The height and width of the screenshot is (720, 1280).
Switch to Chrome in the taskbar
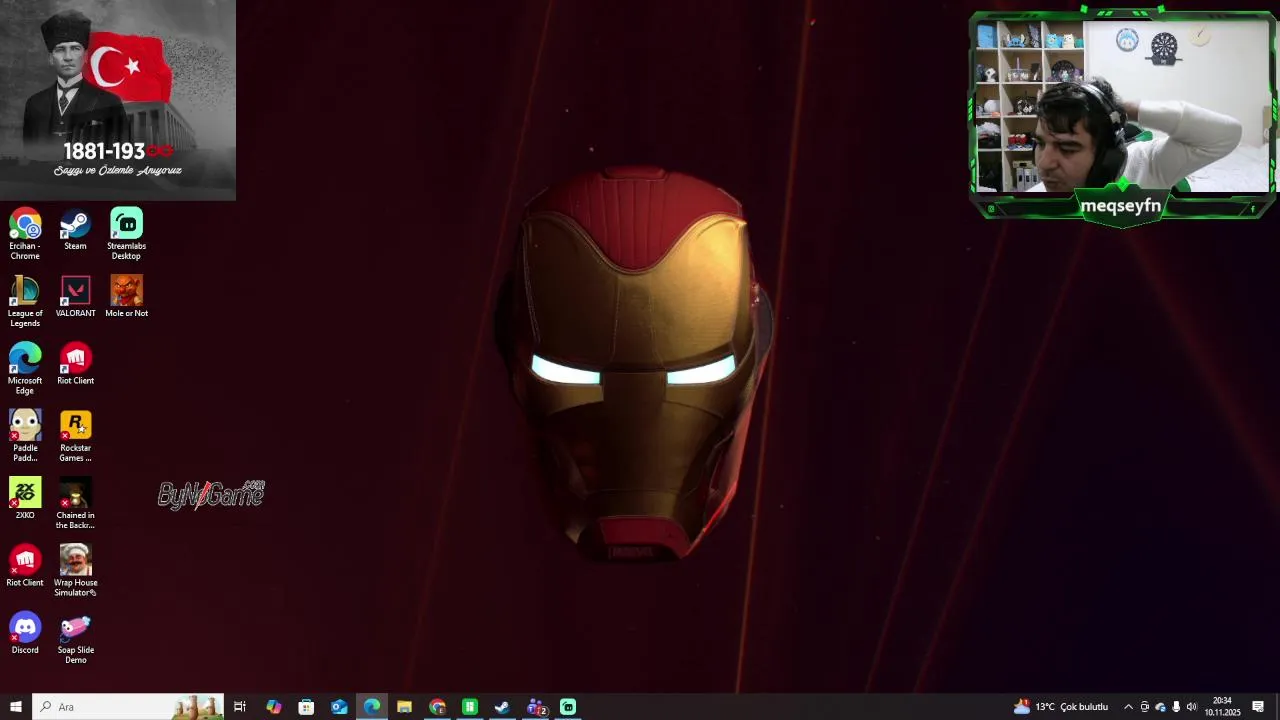437,707
